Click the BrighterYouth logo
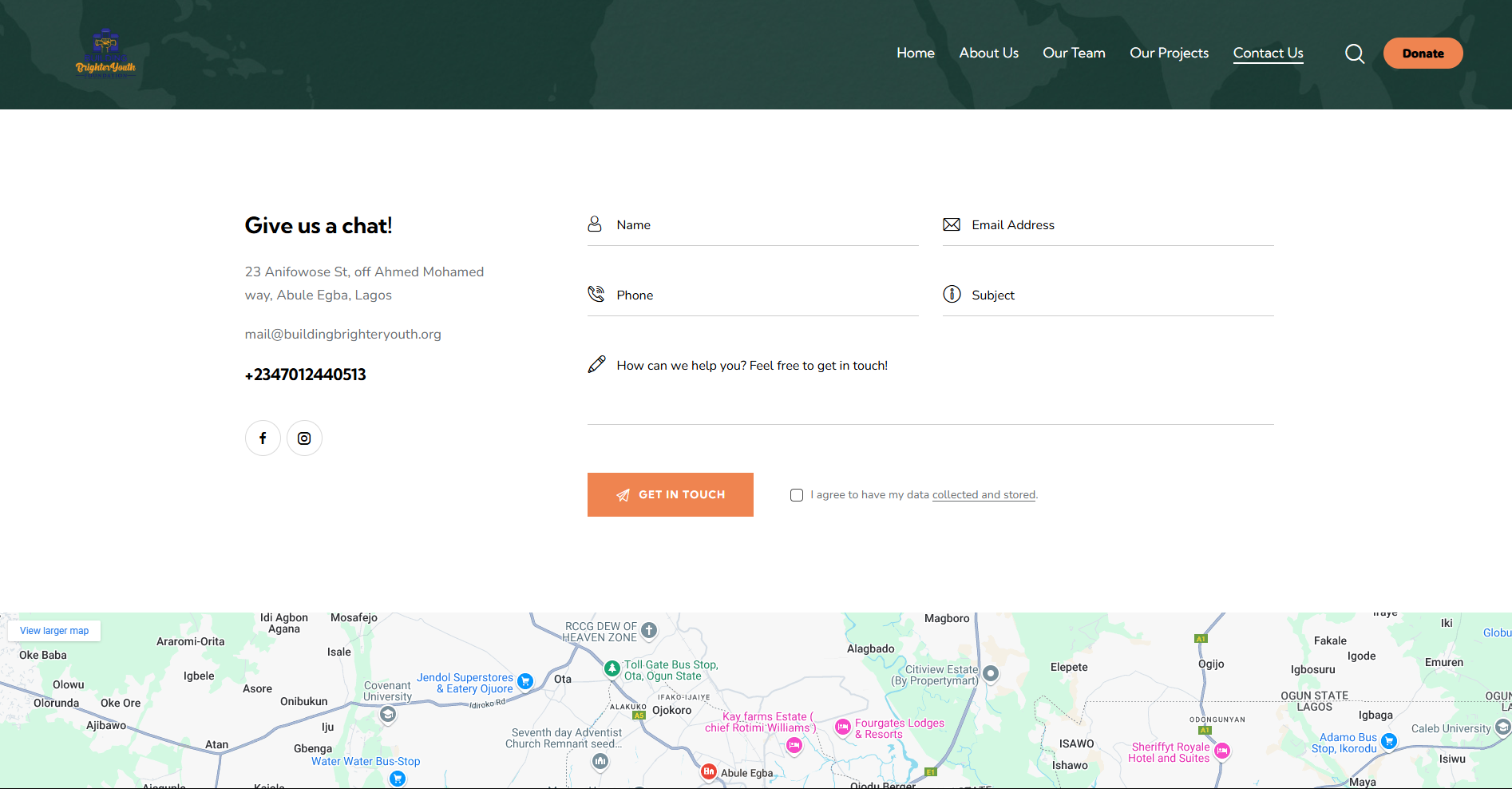 point(105,54)
